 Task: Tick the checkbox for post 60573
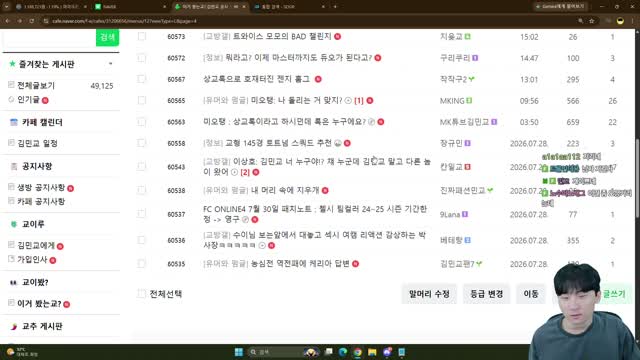coord(142,36)
